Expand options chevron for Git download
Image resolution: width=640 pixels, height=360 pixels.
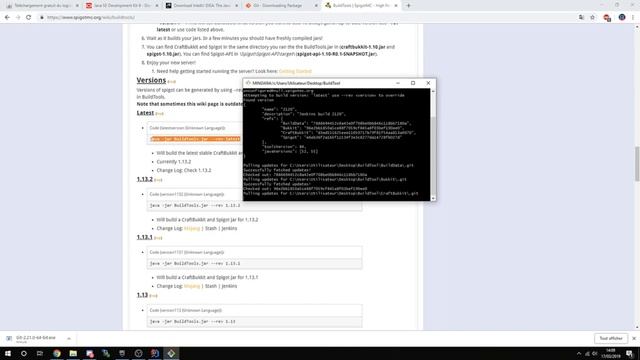coord(69,339)
